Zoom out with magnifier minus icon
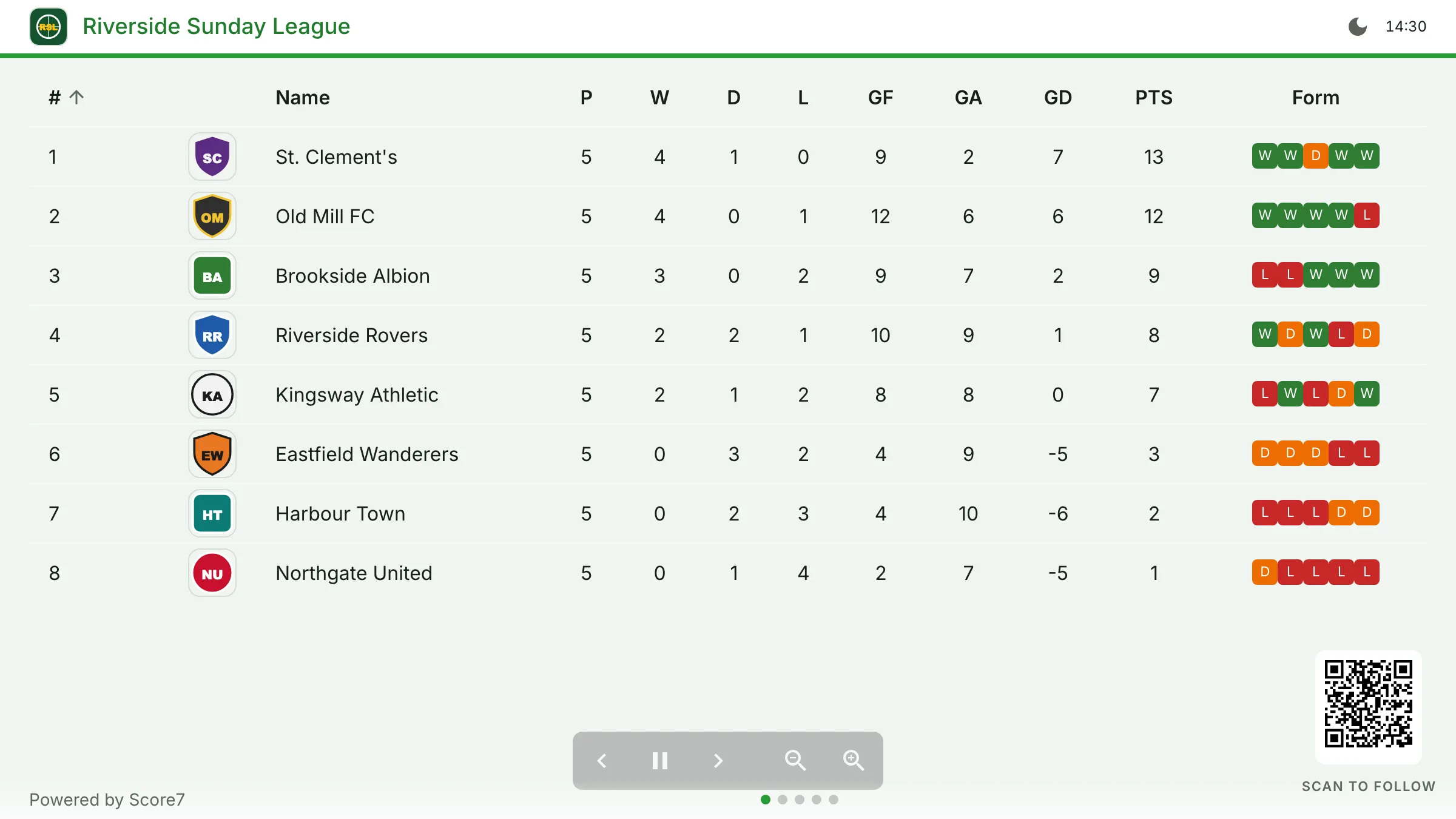This screenshot has height=819, width=1456. pos(795,761)
